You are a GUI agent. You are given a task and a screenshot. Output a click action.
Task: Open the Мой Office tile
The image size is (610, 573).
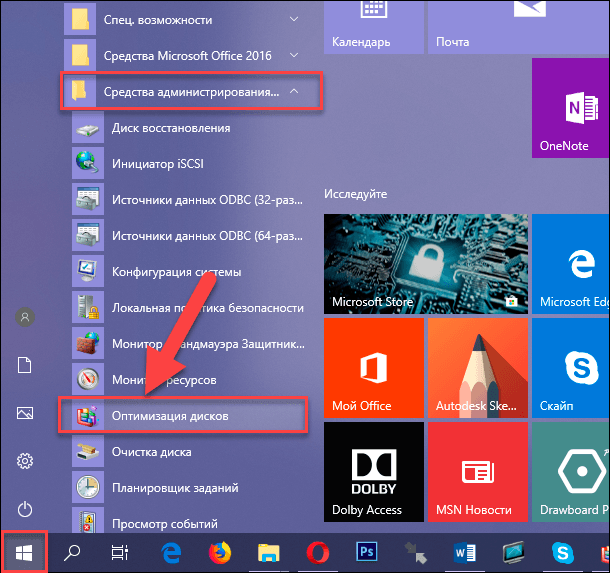click(374, 368)
